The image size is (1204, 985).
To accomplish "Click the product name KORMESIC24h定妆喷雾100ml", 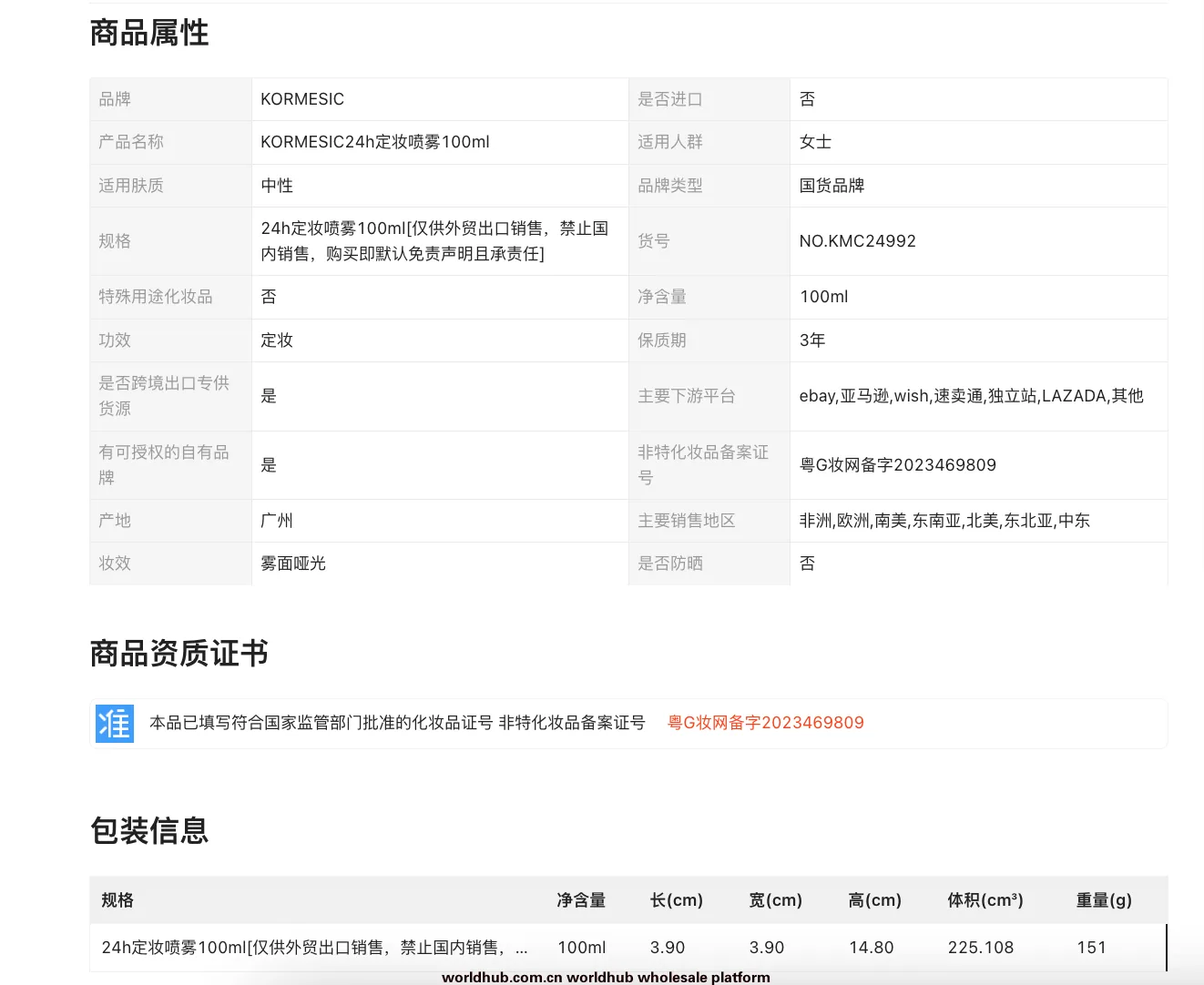I will [375, 142].
